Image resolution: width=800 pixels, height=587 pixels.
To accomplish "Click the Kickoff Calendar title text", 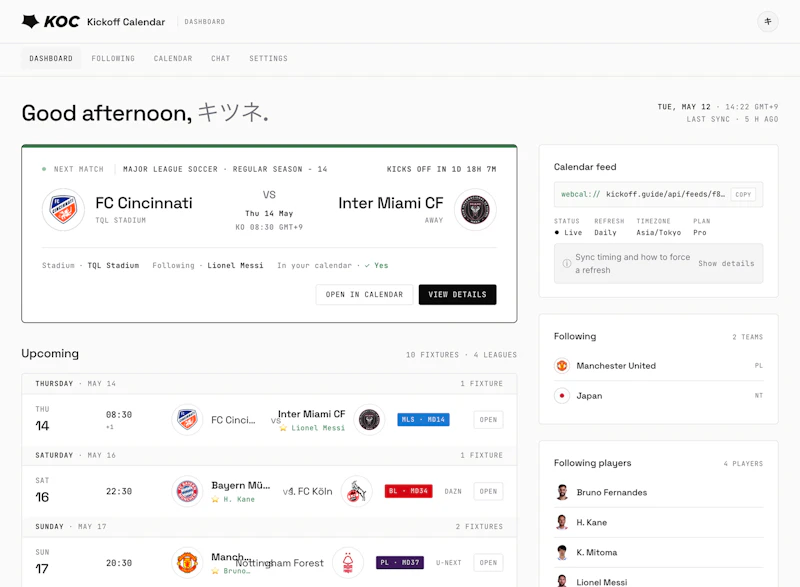I will pos(126,22).
